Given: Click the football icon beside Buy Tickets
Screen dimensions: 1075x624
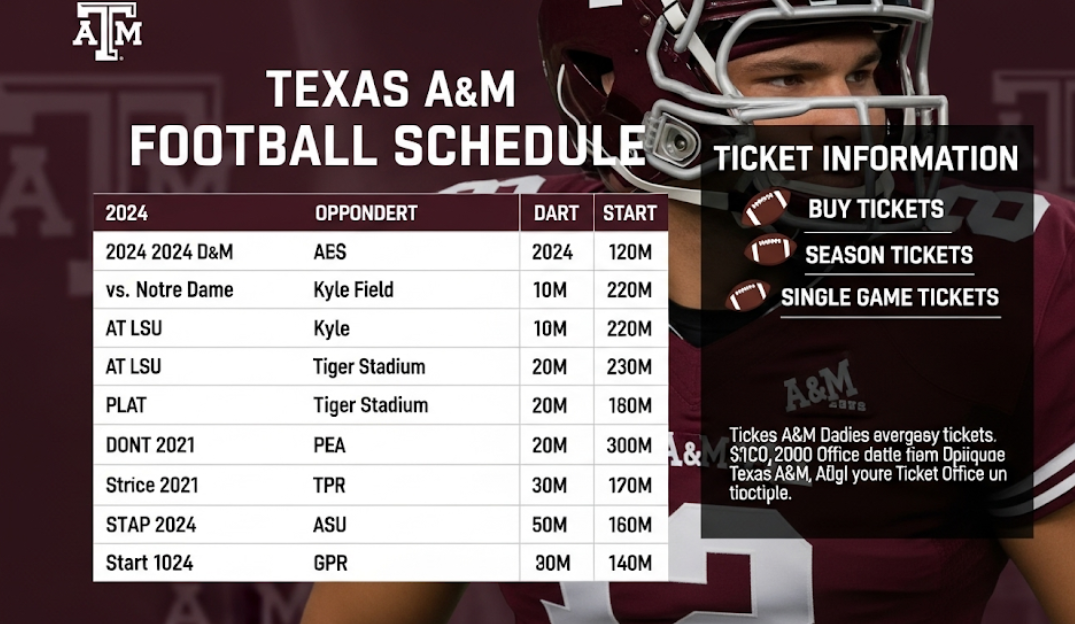Looking at the screenshot, I should (x=766, y=208).
